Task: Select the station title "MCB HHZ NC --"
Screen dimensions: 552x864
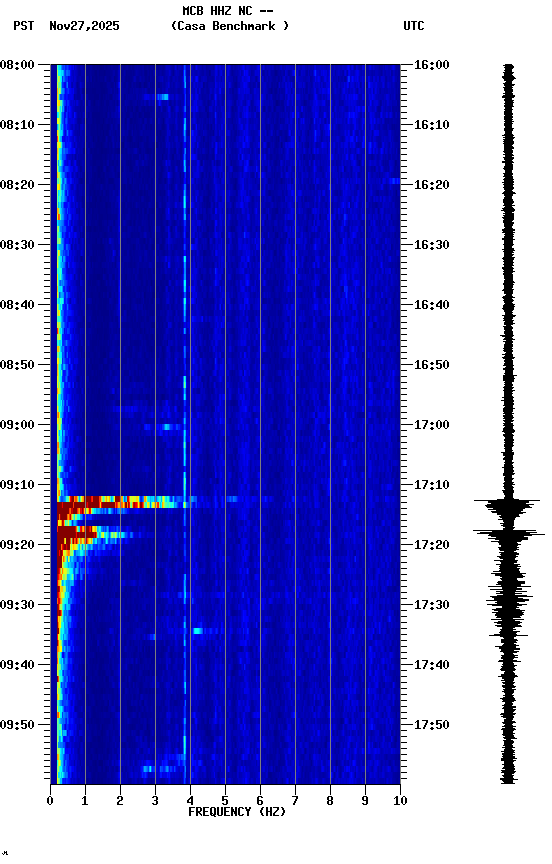Action: coord(228,10)
